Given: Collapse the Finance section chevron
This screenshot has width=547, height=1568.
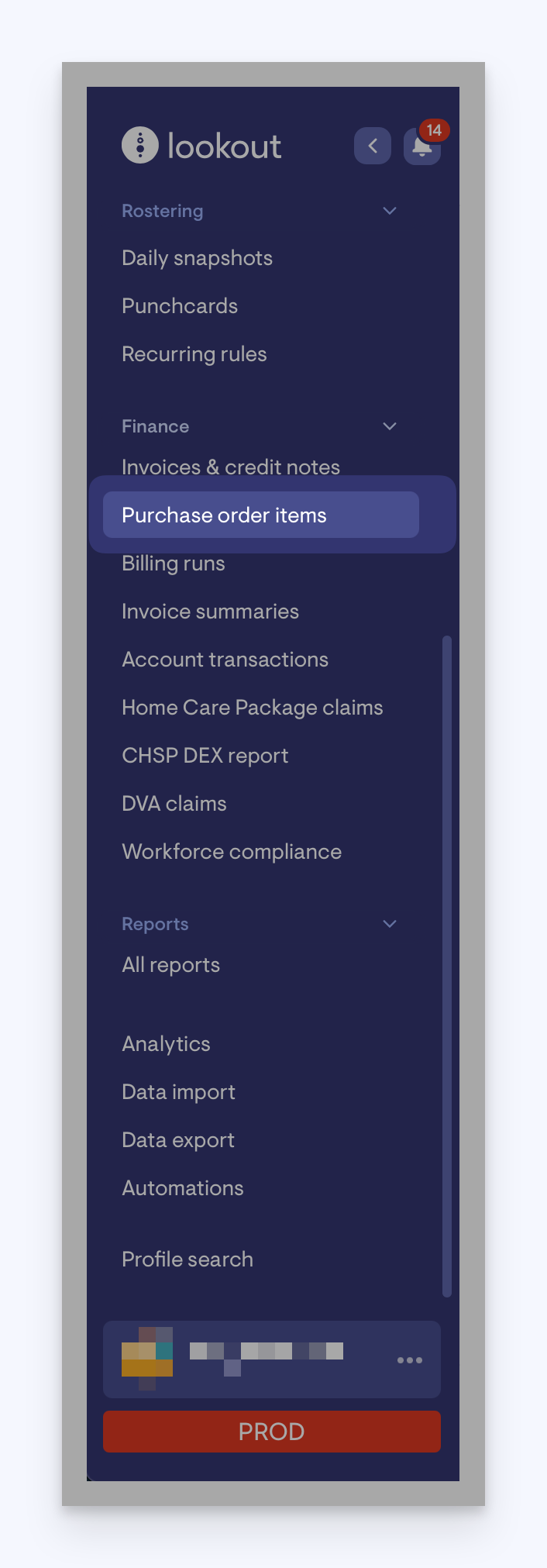Looking at the screenshot, I should pyautogui.click(x=390, y=426).
